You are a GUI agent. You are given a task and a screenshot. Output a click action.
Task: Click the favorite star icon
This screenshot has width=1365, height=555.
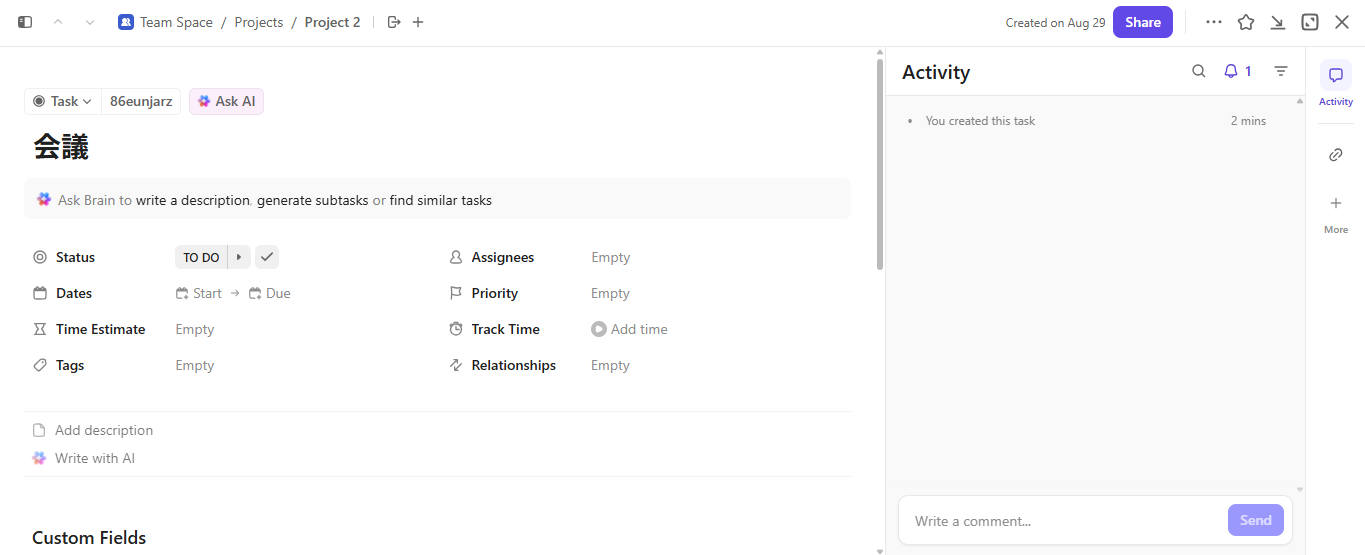[x=1246, y=22]
